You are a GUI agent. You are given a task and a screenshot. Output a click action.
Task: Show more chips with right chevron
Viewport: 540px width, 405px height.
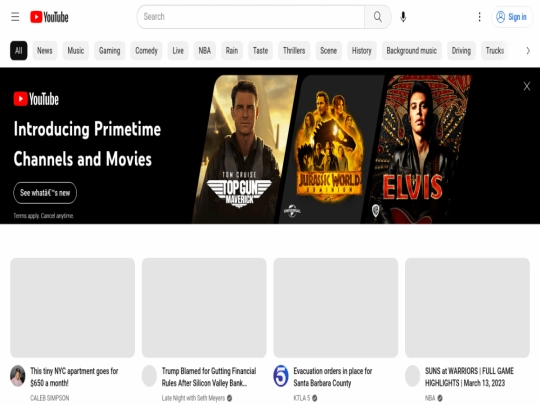pyautogui.click(x=528, y=51)
